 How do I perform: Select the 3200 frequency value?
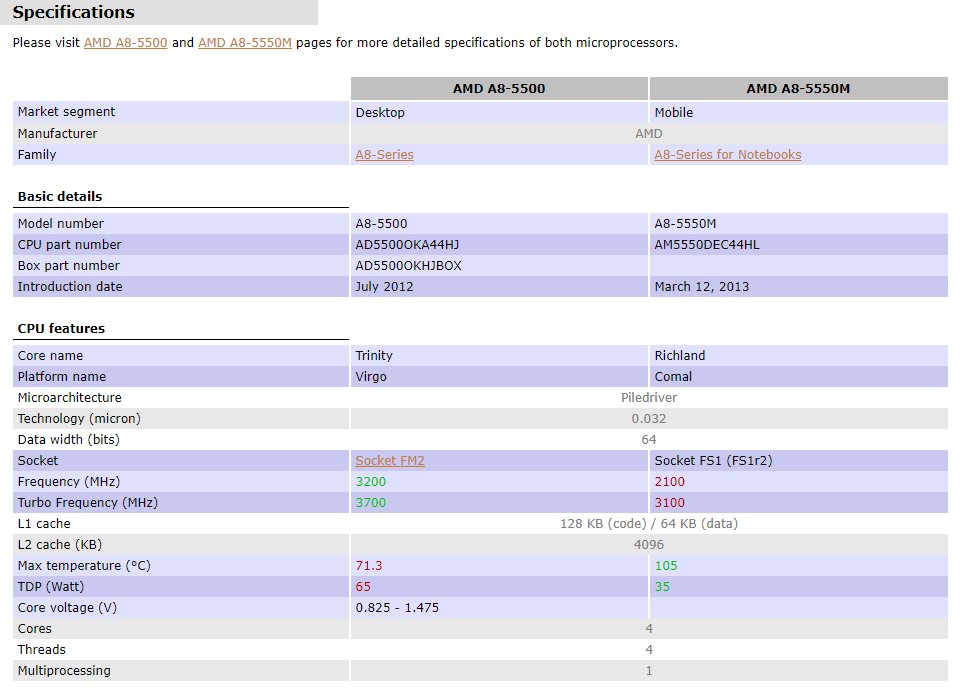[x=370, y=482]
